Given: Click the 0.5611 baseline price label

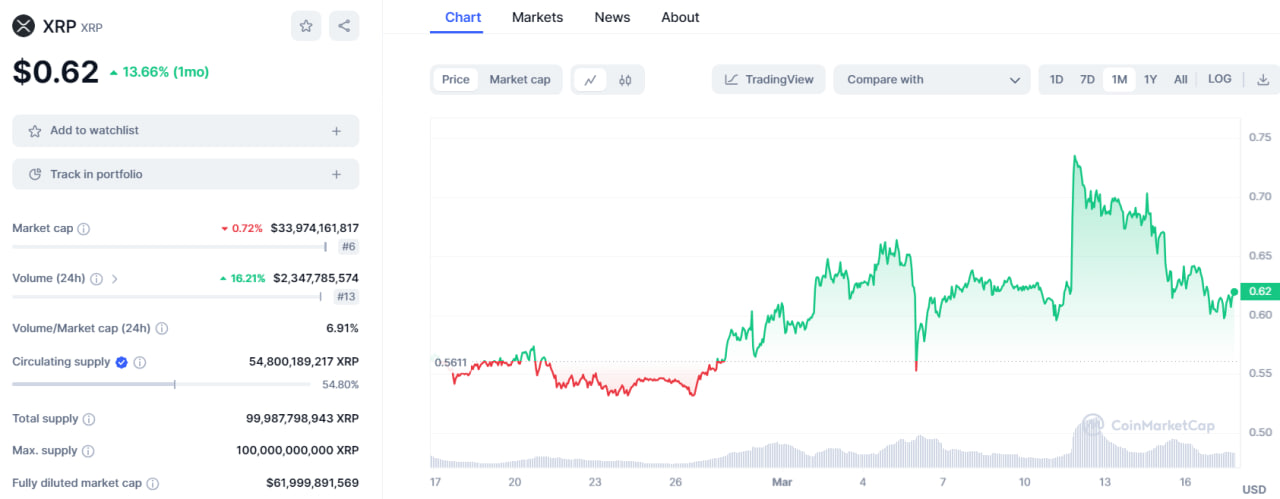Looking at the screenshot, I should (x=450, y=363).
